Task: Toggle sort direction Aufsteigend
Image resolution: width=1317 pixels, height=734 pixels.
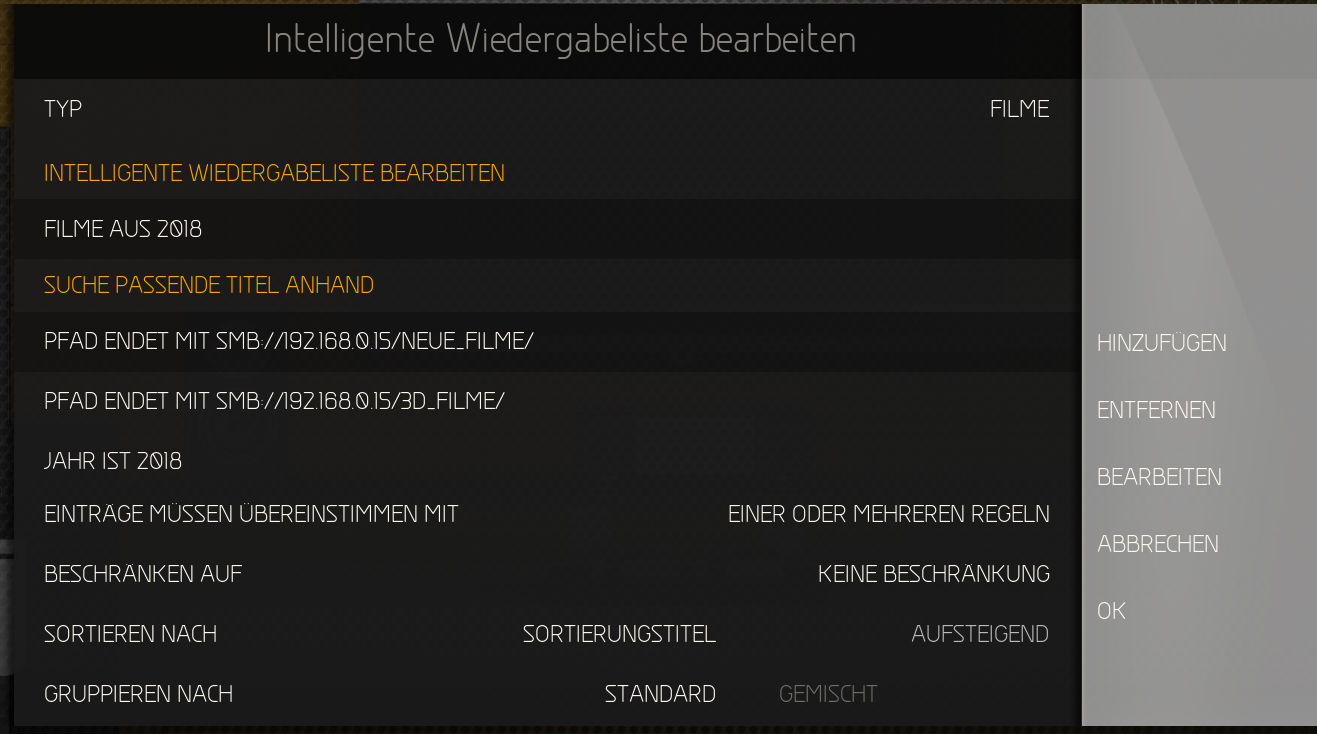Action: click(980, 634)
